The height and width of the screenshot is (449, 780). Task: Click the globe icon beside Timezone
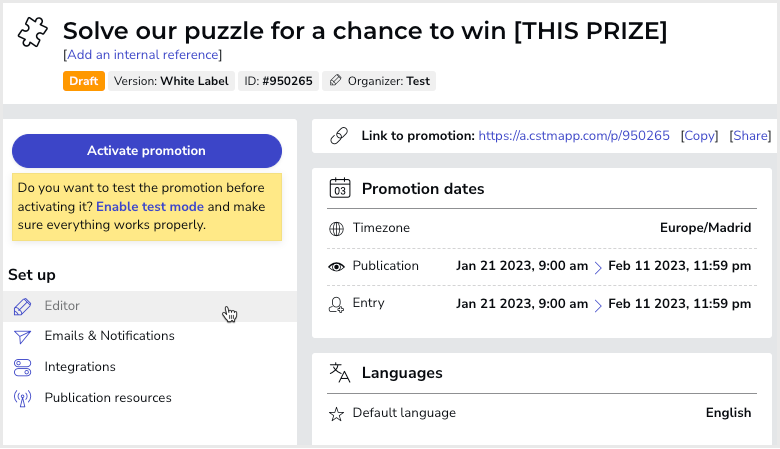pyautogui.click(x=337, y=229)
